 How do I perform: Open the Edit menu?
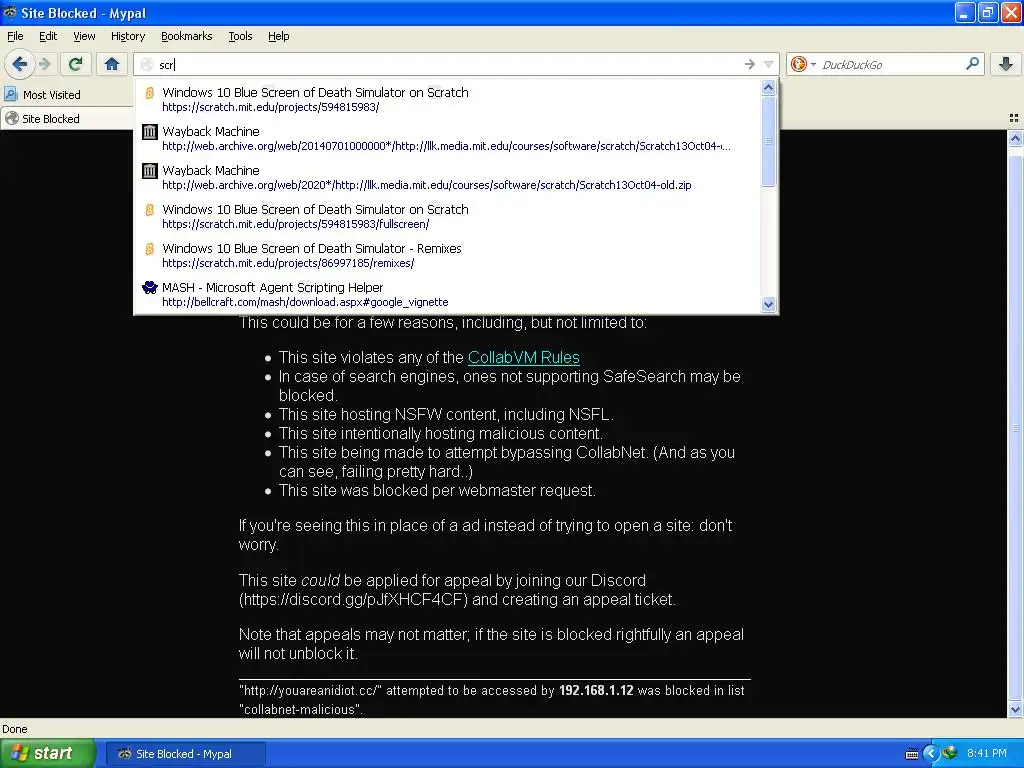[x=48, y=36]
